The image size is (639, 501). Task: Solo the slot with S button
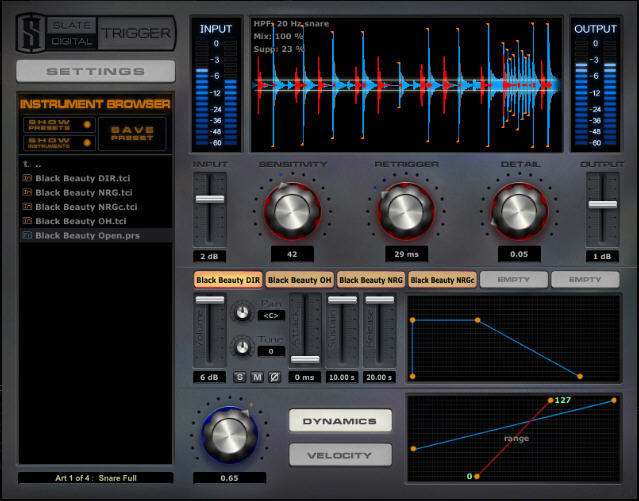pos(240,377)
